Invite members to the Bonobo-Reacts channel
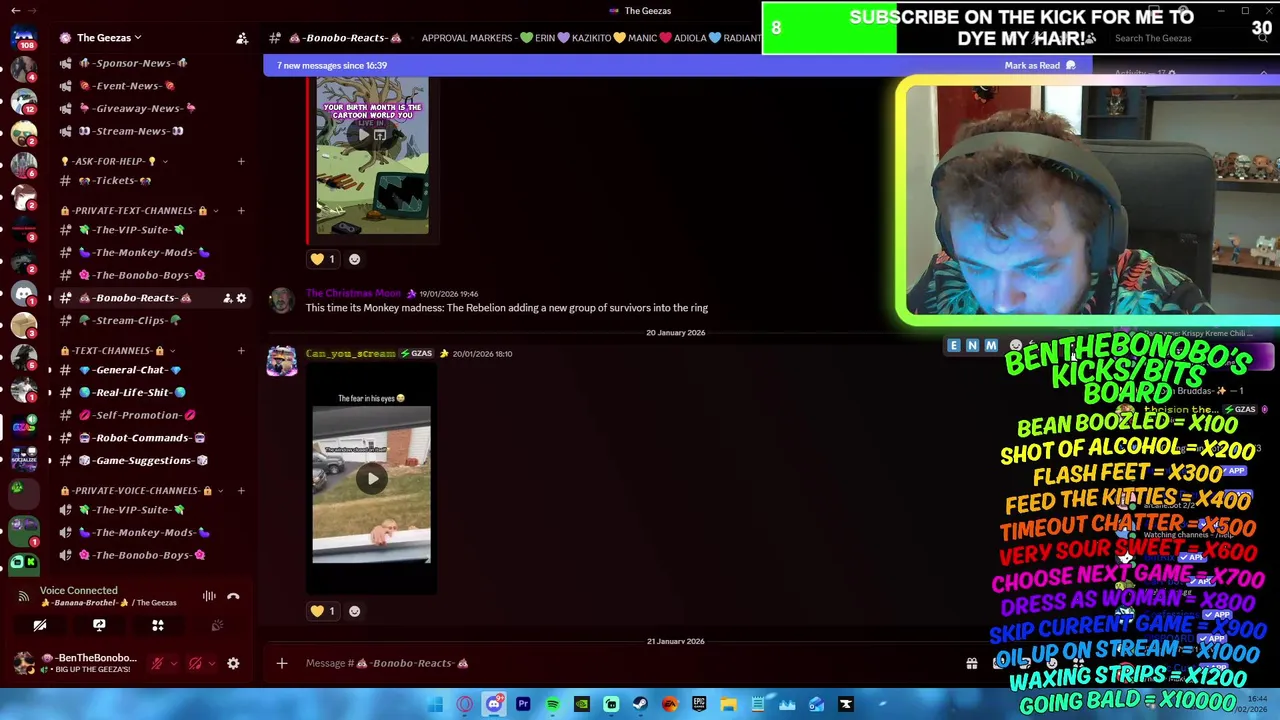Image resolution: width=1280 pixels, height=720 pixels. coord(227,298)
